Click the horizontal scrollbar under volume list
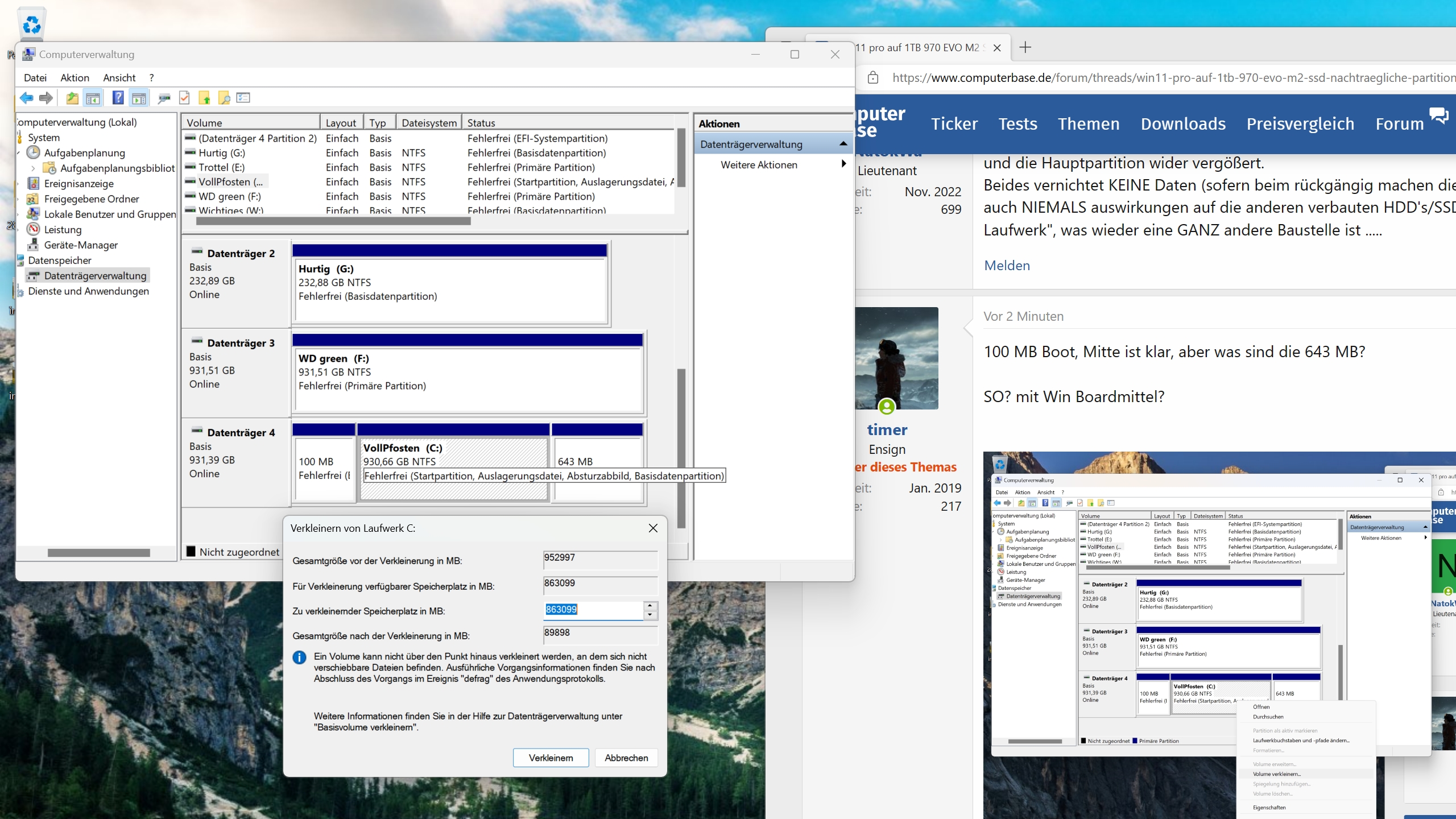Image resolution: width=1456 pixels, height=819 pixels. tap(333, 221)
